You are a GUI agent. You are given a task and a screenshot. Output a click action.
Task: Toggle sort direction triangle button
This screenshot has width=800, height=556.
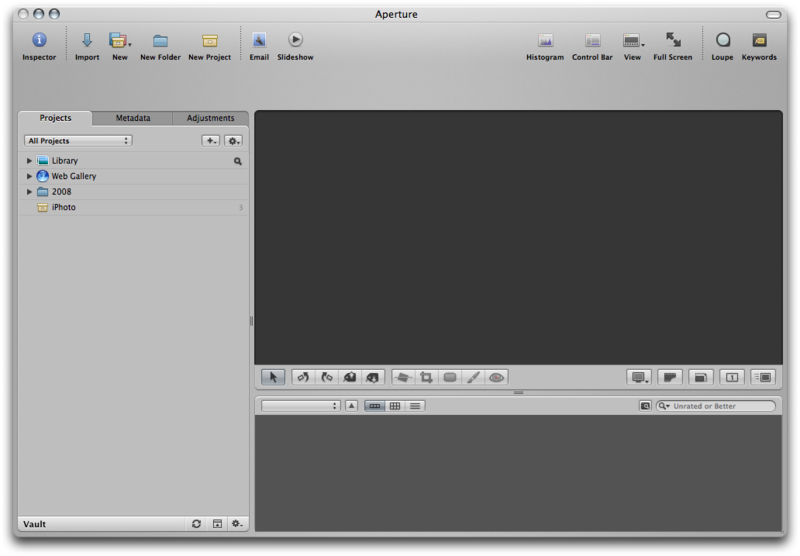(x=352, y=406)
